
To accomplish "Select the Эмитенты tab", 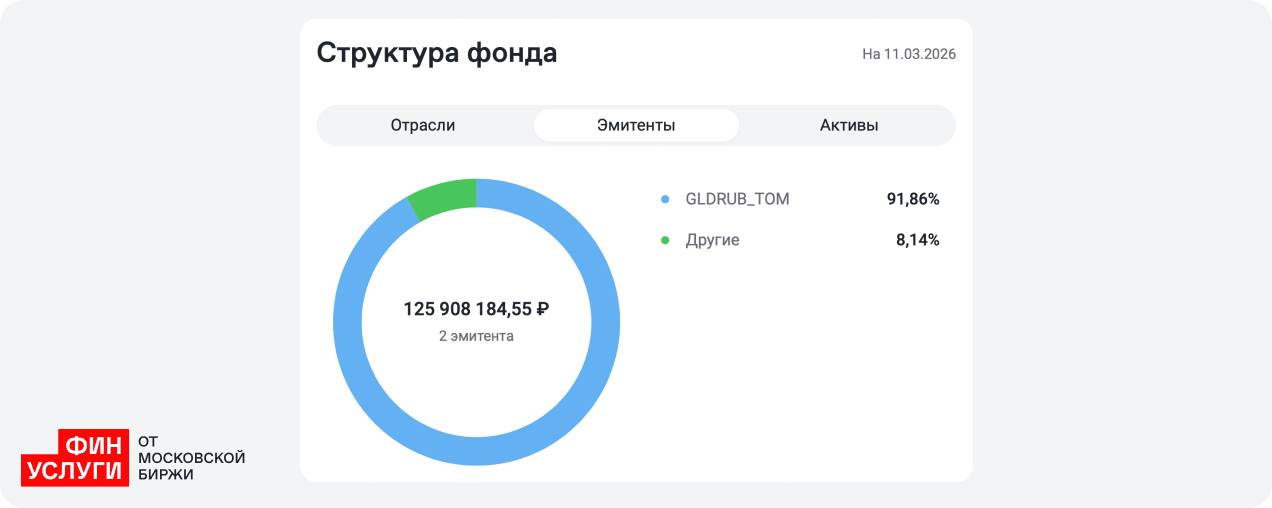I will click(636, 125).
